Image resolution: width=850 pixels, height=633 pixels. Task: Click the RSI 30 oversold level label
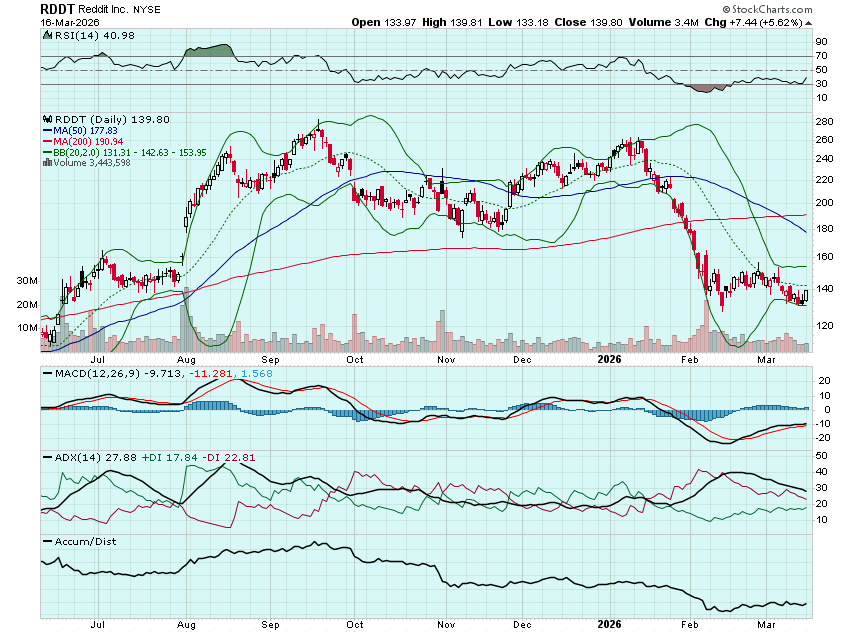click(x=821, y=83)
